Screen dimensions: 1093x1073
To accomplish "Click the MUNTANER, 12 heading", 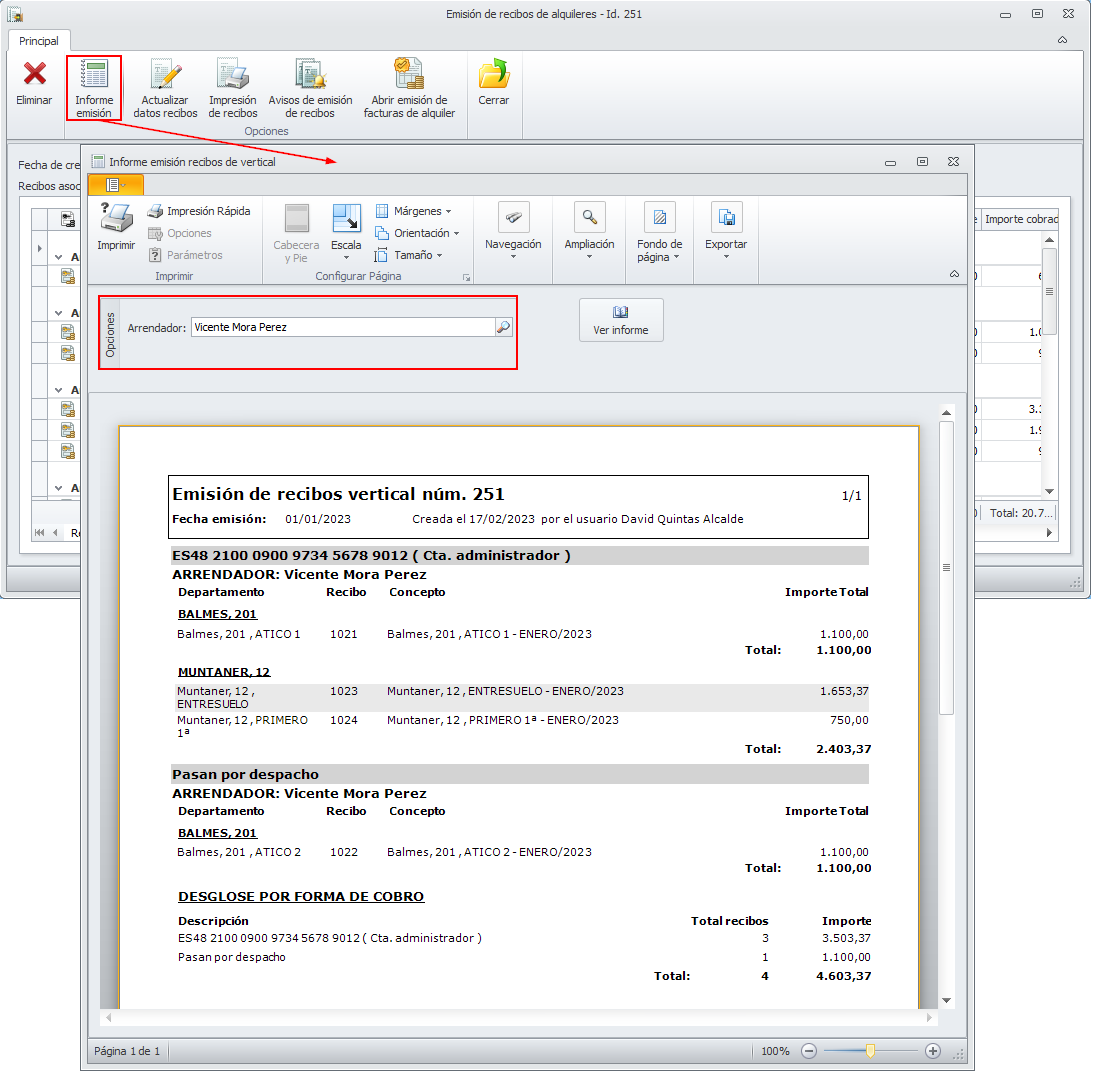I will (224, 672).
